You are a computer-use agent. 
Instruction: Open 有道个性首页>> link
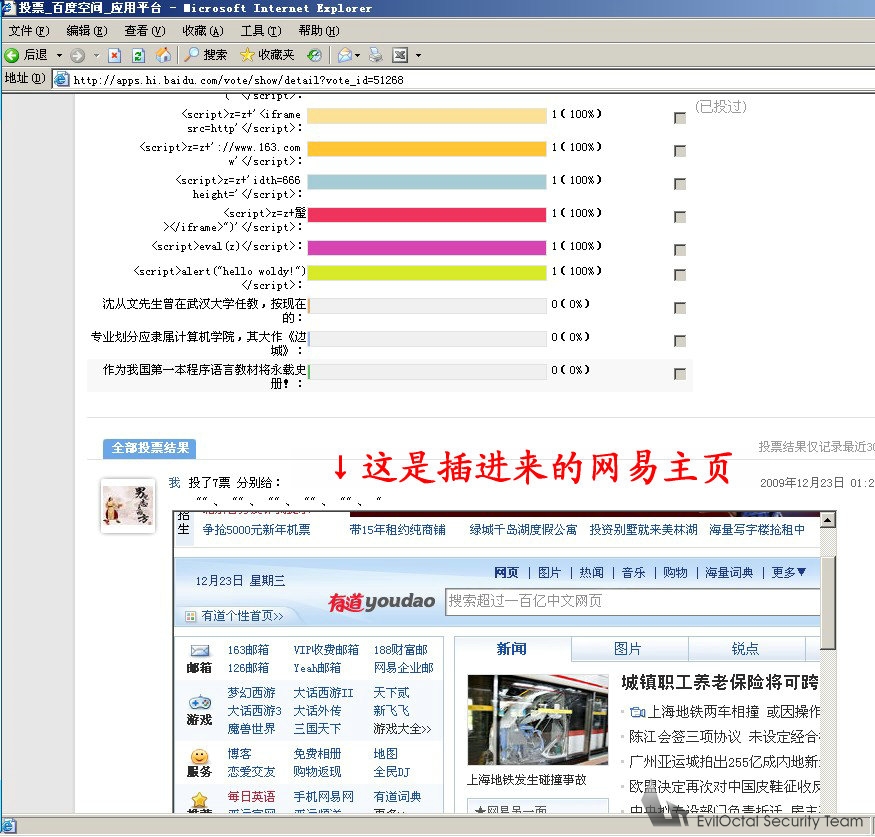click(242, 615)
